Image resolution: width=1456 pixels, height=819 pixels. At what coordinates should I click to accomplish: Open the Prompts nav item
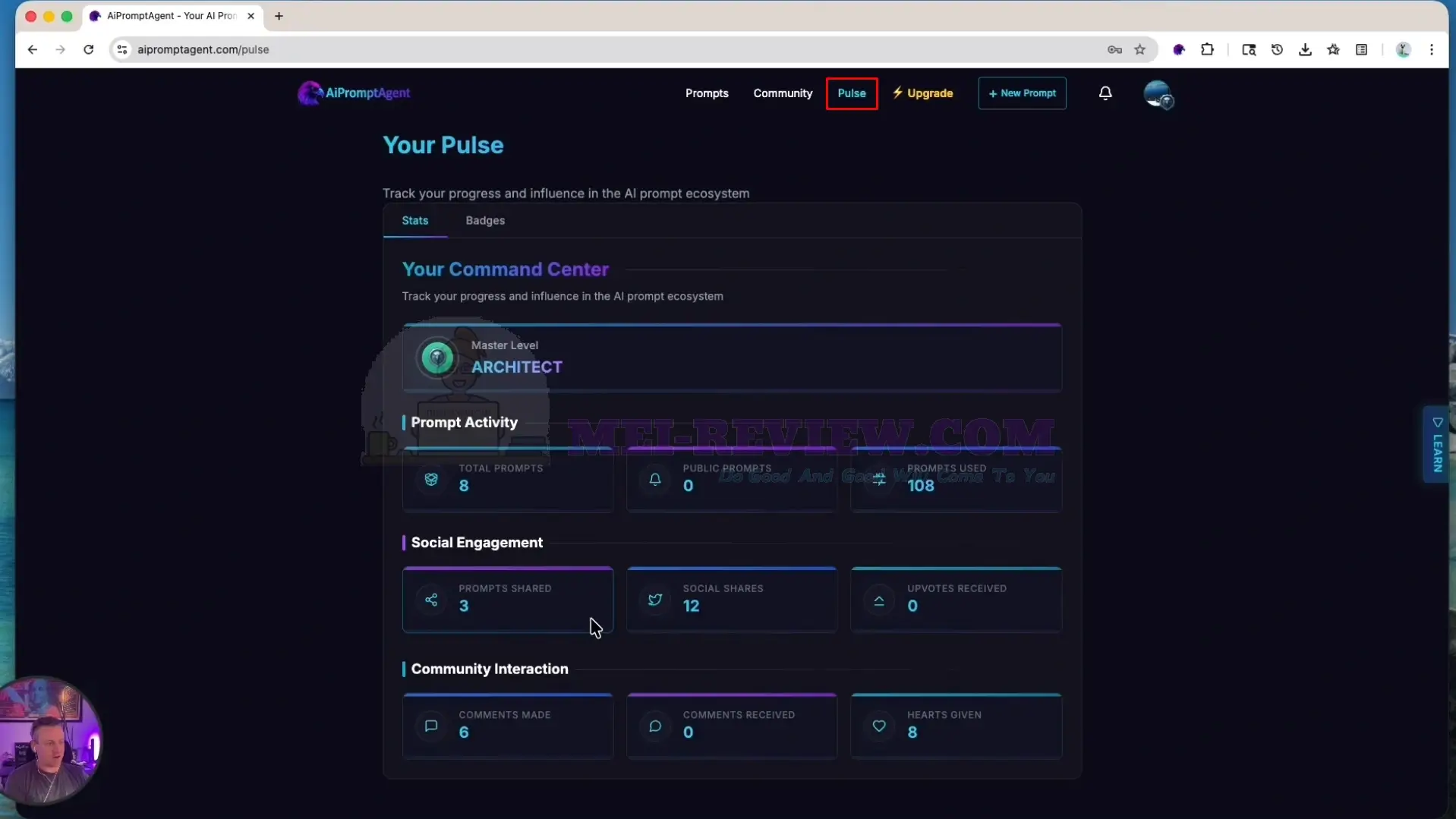pyautogui.click(x=707, y=93)
